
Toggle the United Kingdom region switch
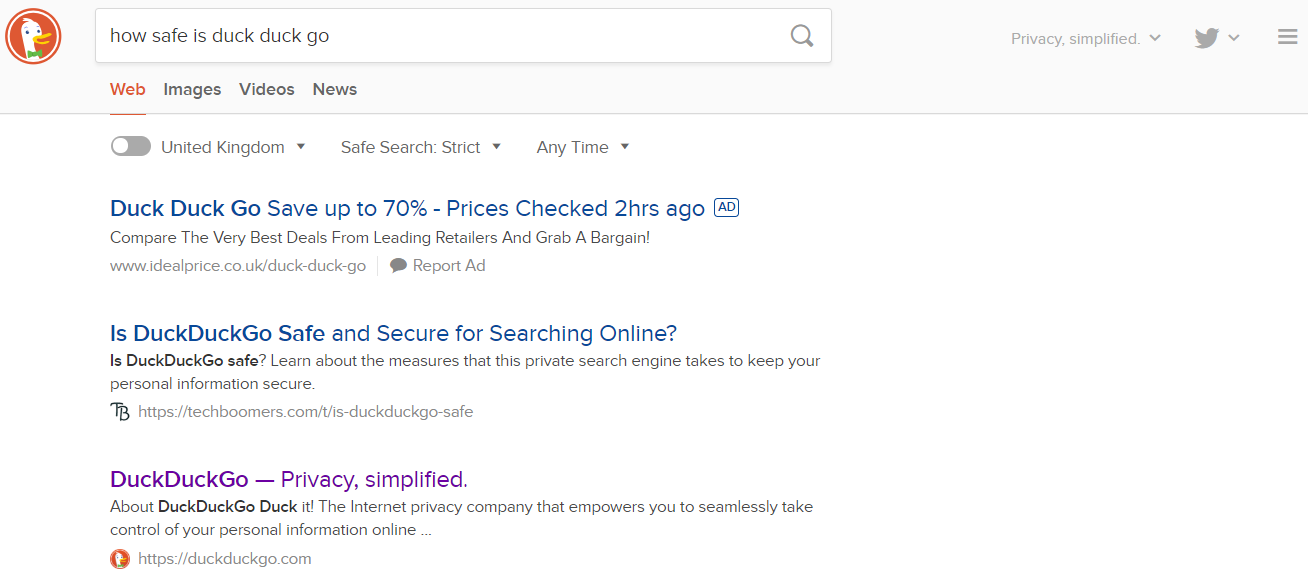point(131,147)
